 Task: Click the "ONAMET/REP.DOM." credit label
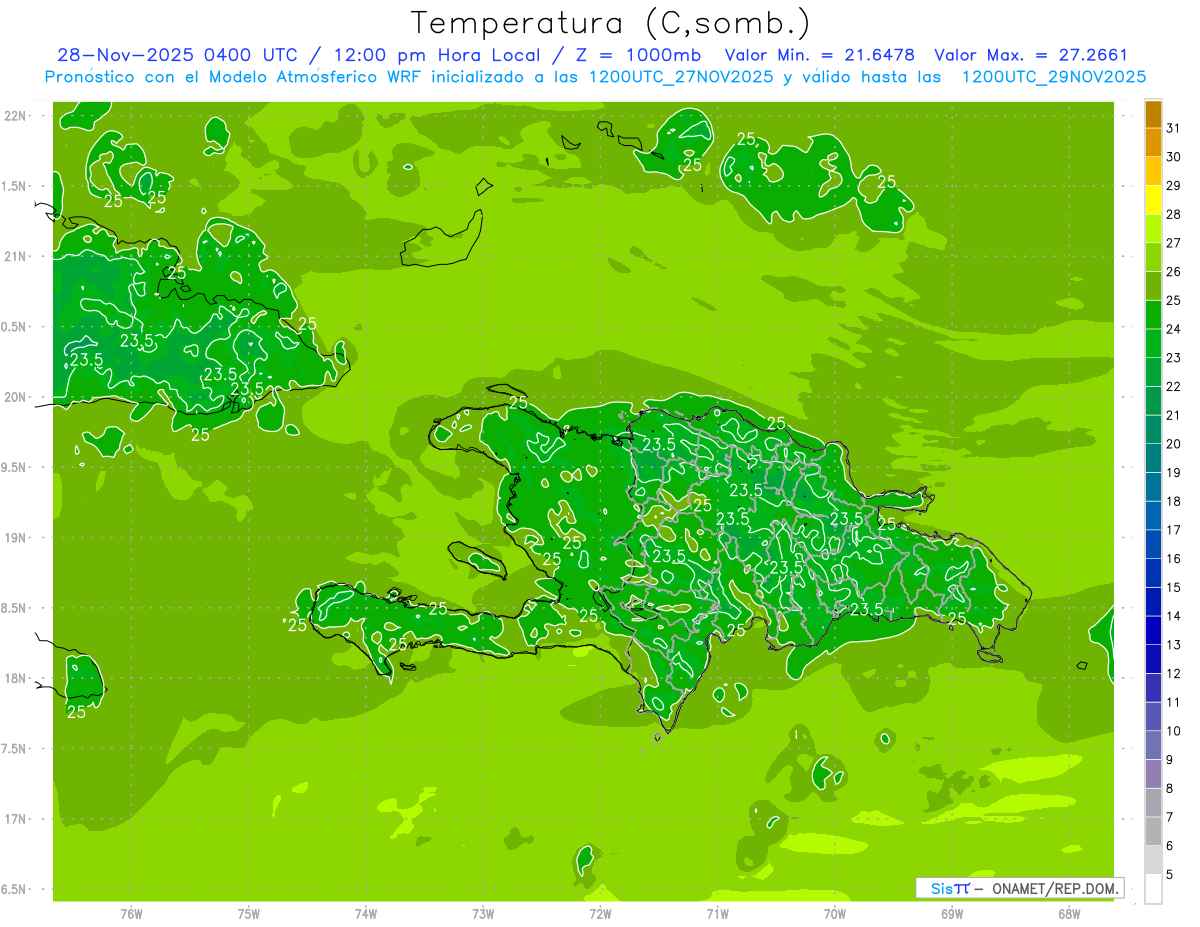click(1053, 888)
